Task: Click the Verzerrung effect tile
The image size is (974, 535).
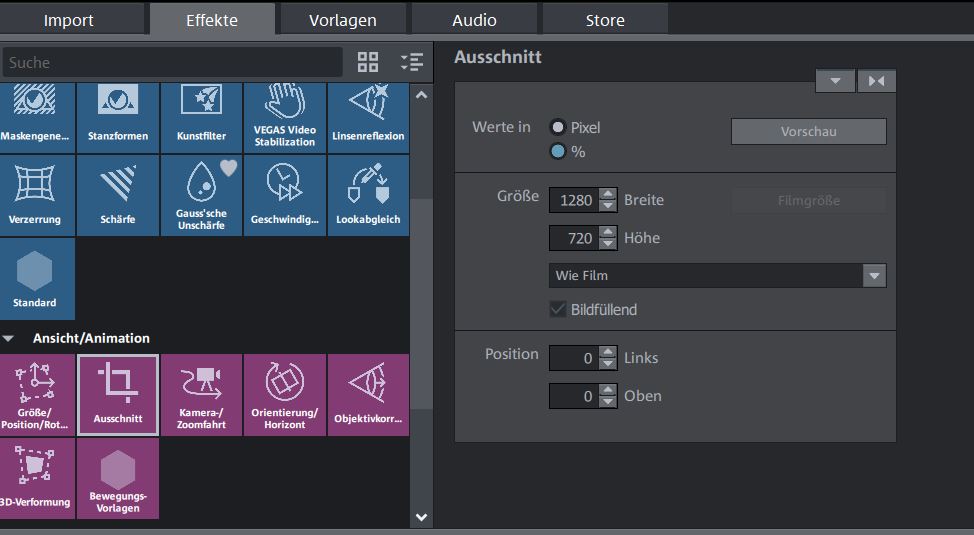Action: point(36,195)
